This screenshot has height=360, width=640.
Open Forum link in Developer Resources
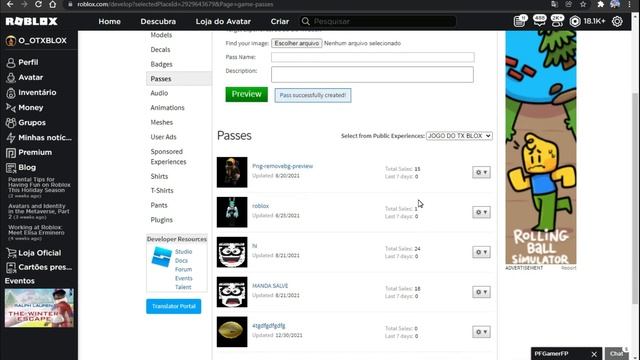(183, 269)
